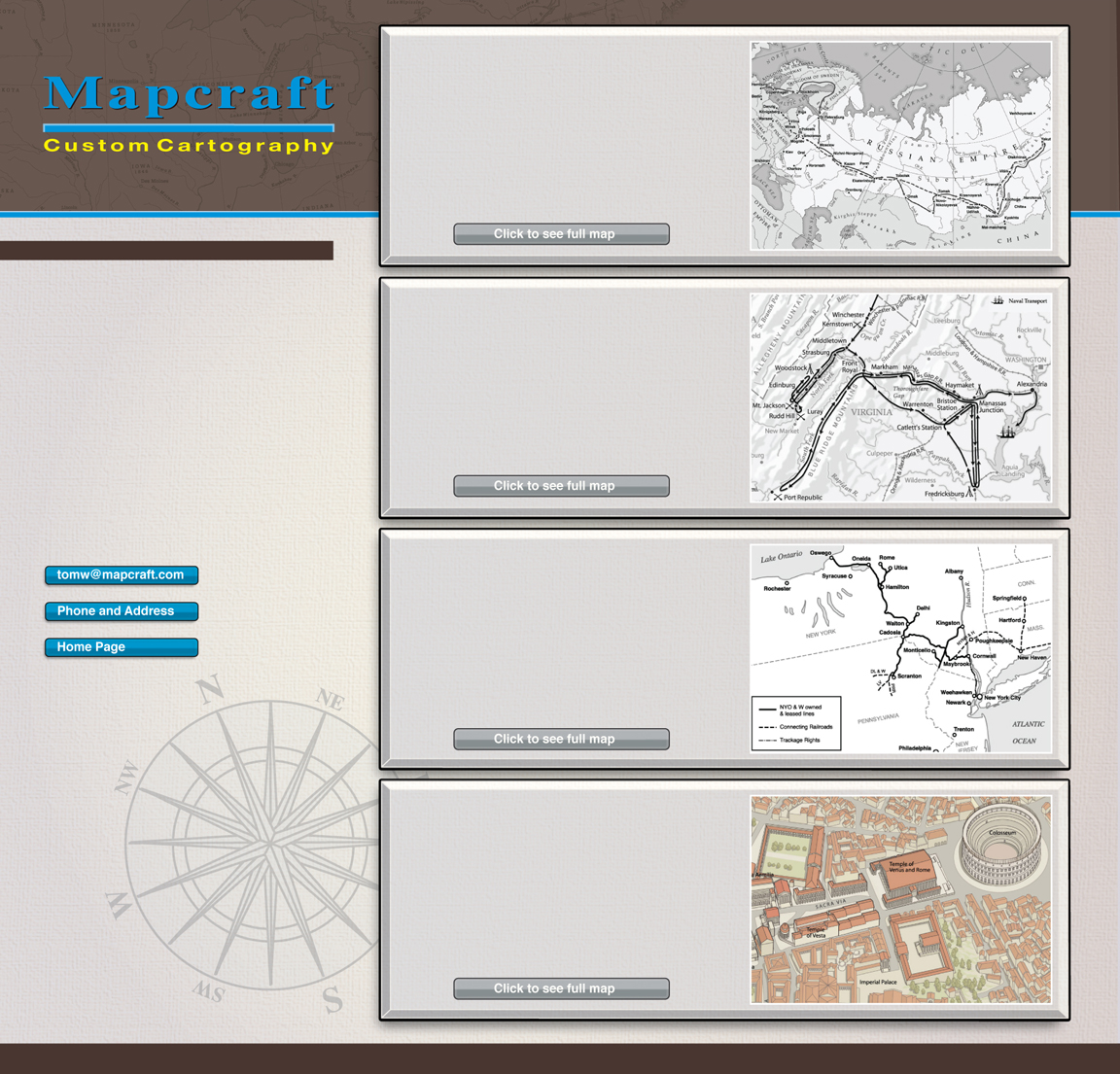Click the Naval Transport ship icon

997,301
